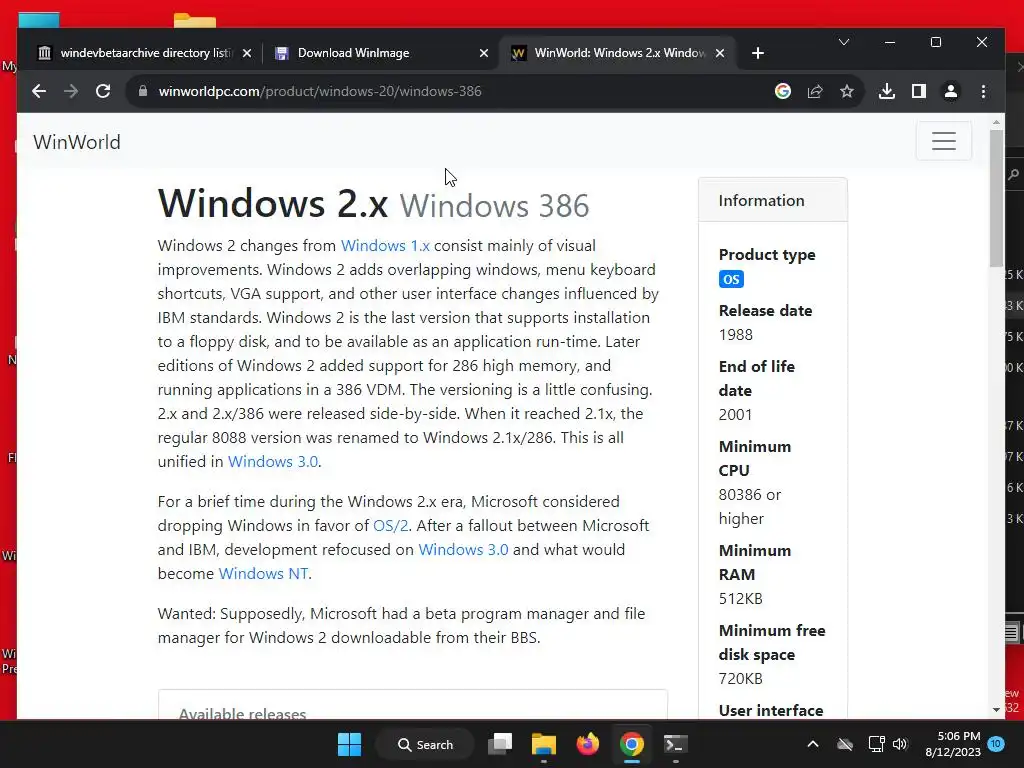Go back to the previous page
Screen dimensions: 1024x768
[x=39, y=91]
